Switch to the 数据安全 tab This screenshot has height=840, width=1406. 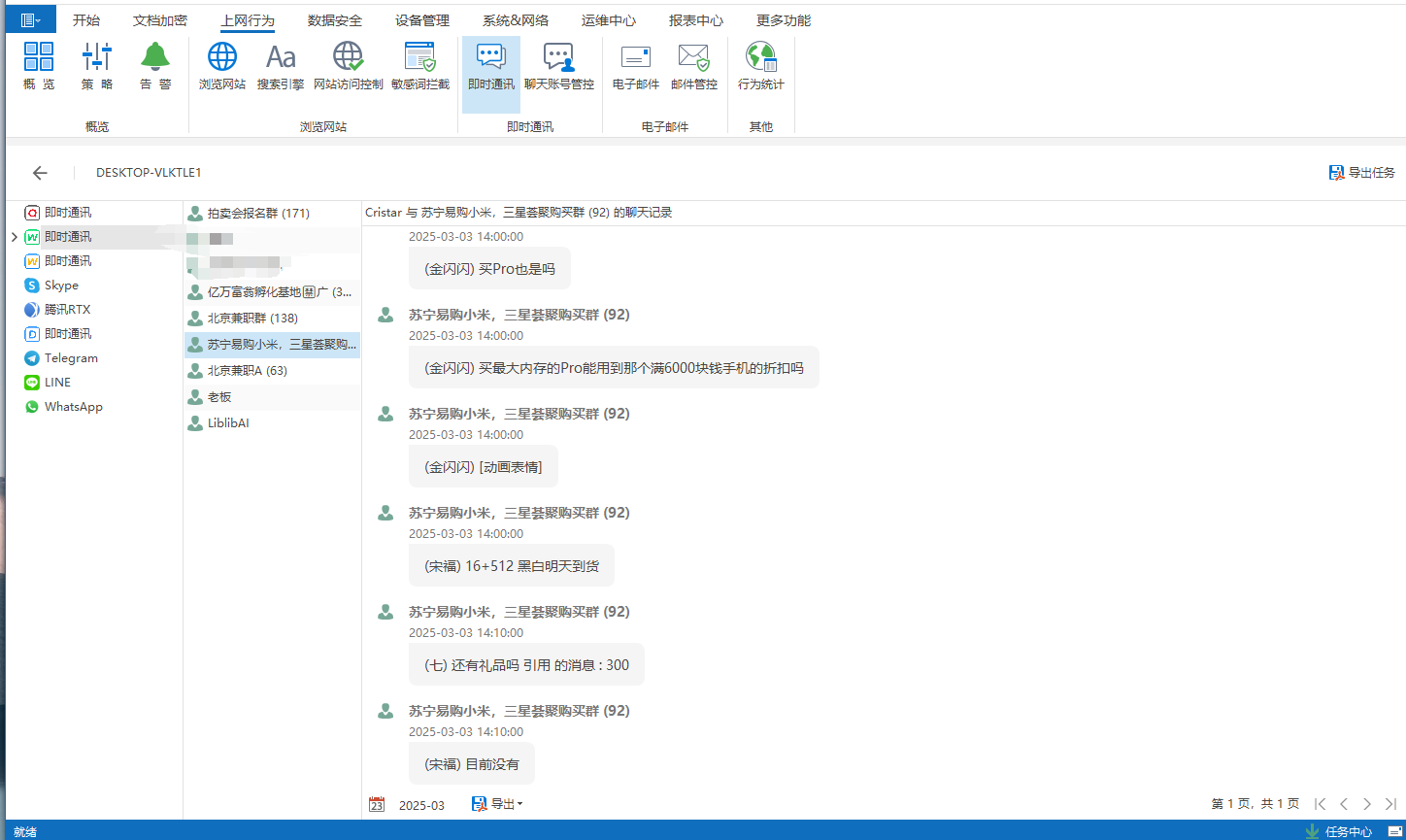coord(335,20)
